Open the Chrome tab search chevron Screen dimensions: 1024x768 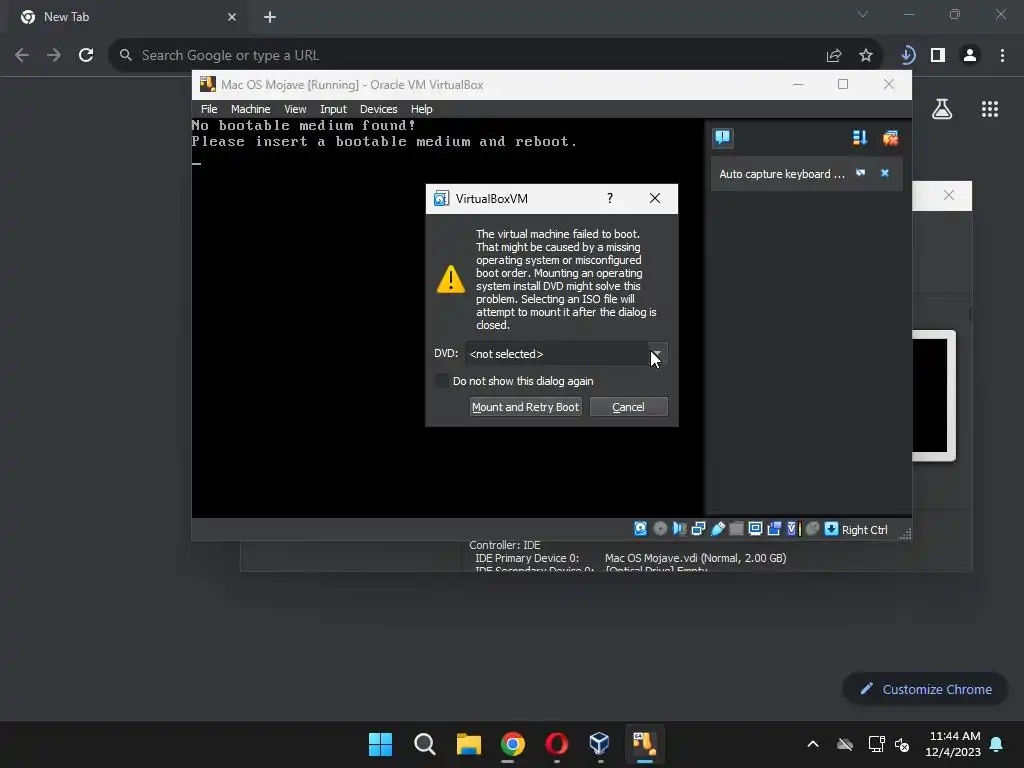point(863,14)
